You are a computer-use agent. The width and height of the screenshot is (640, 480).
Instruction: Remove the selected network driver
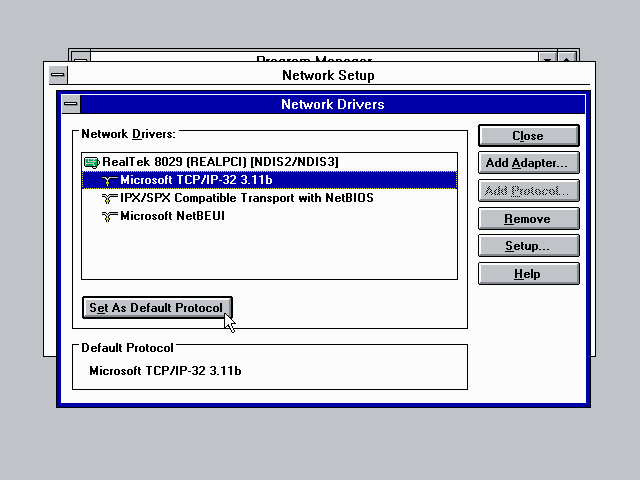(529, 219)
